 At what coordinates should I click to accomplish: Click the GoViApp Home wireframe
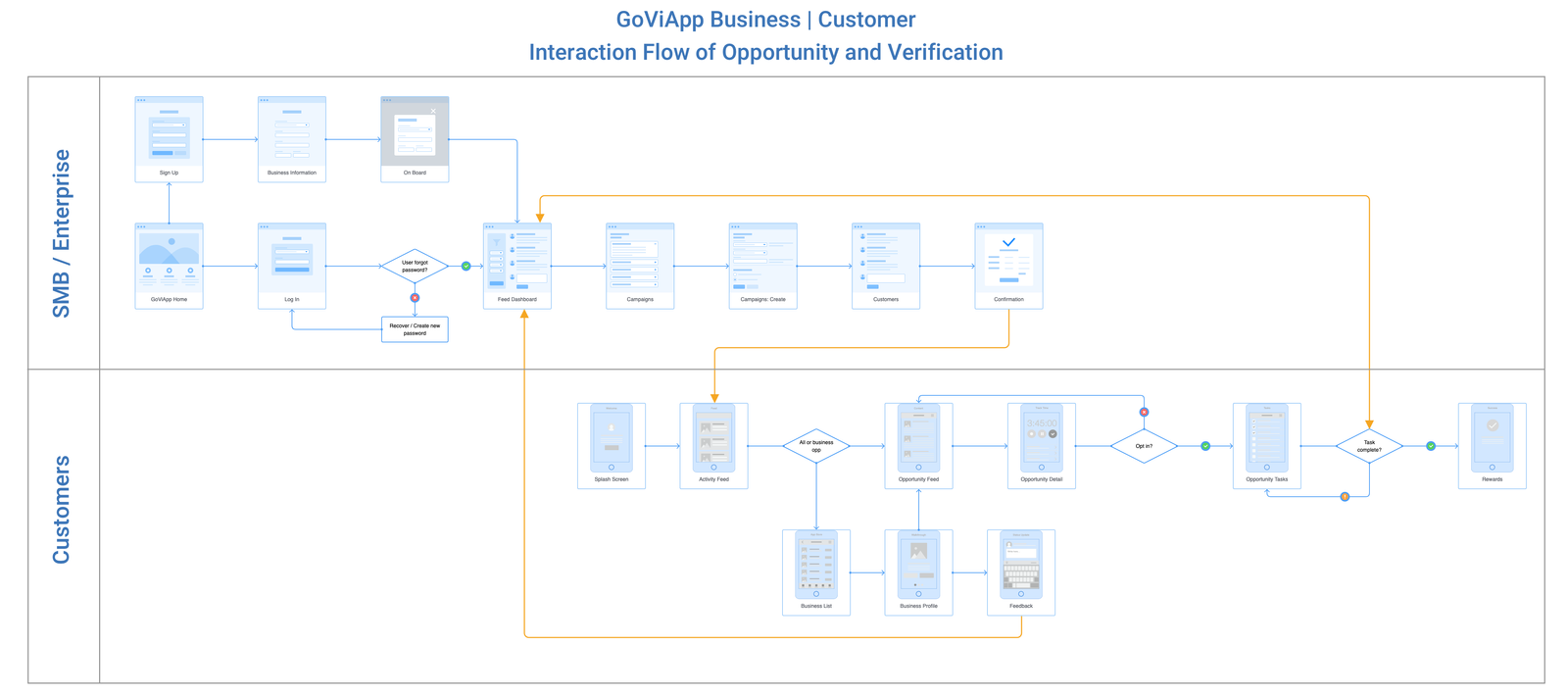(169, 266)
